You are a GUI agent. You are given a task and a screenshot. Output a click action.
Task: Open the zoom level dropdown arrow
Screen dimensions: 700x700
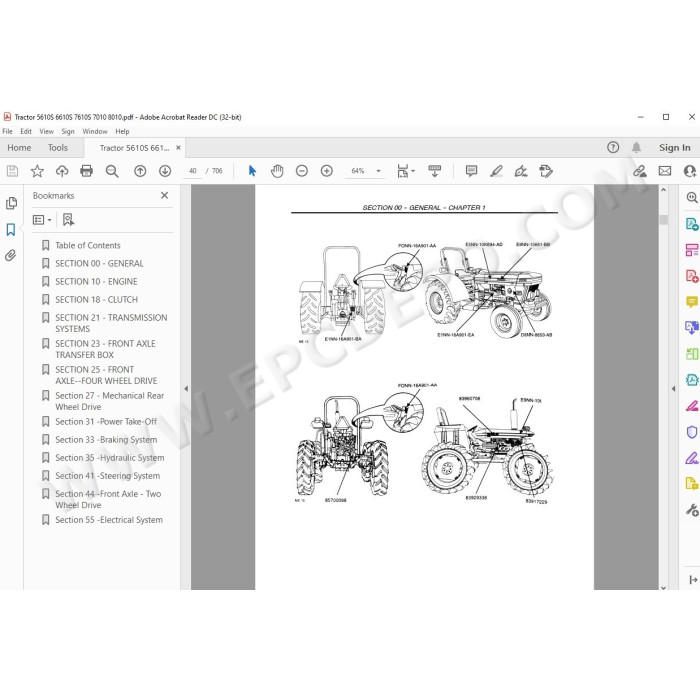(x=379, y=171)
